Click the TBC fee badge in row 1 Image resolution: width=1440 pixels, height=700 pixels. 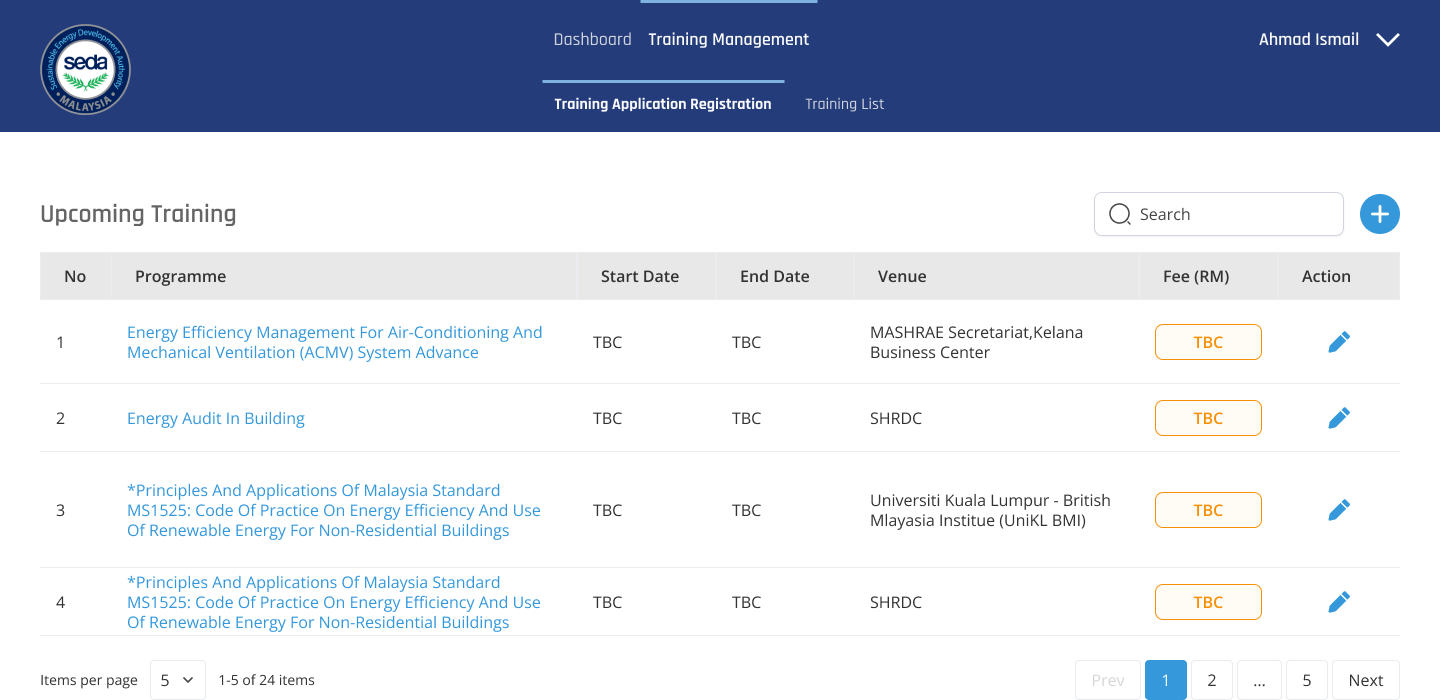click(x=1208, y=342)
